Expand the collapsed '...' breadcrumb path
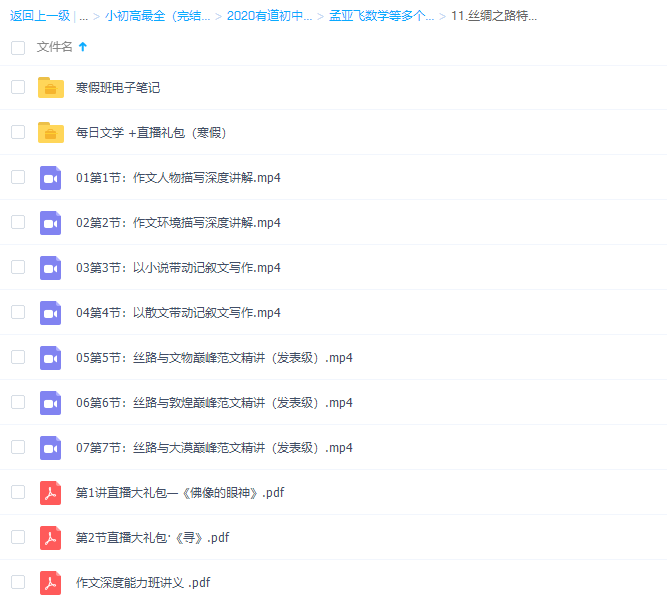This screenshot has width=667, height=603. pyautogui.click(x=83, y=16)
